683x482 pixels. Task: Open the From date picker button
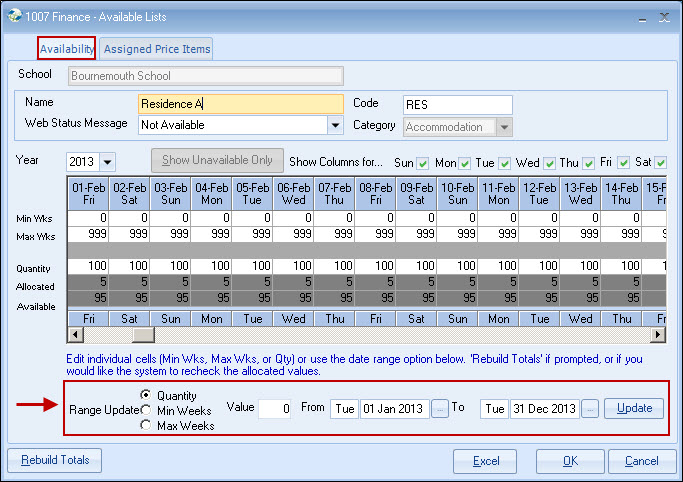coord(440,408)
